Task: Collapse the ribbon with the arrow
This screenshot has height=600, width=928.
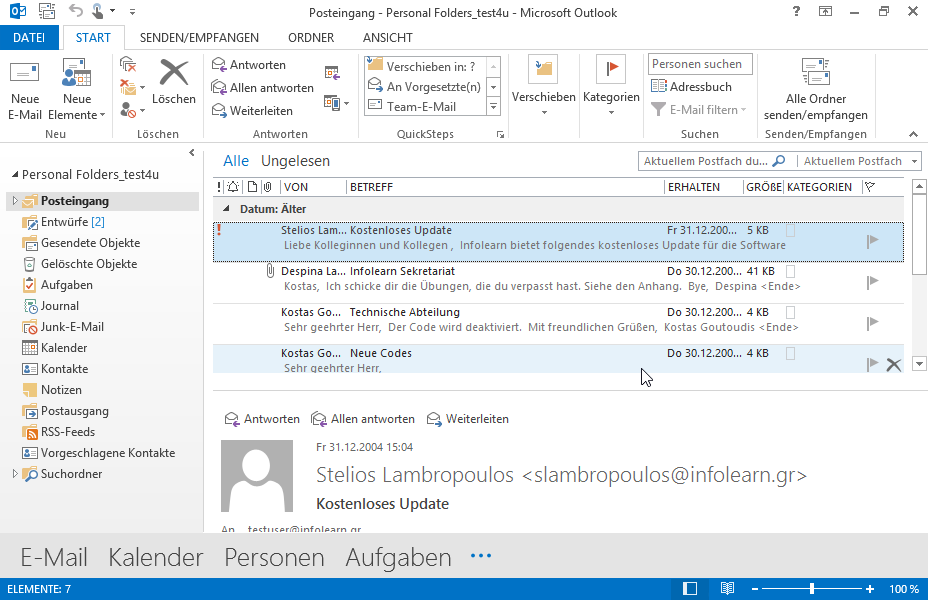Action: [913, 134]
